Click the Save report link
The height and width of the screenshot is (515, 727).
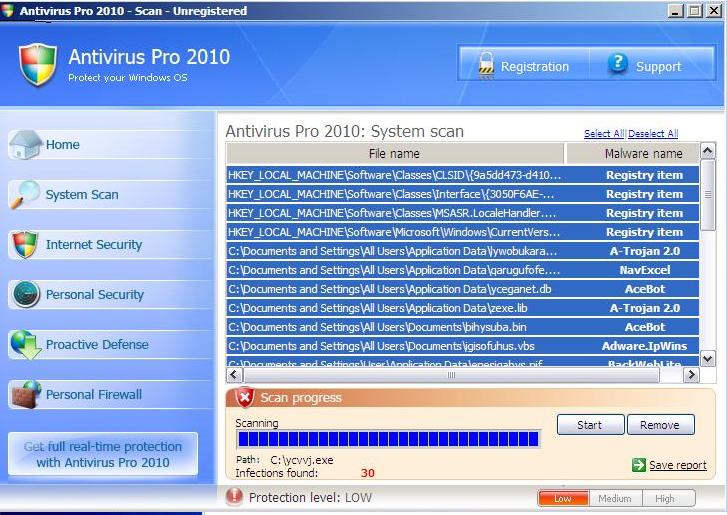point(678,465)
